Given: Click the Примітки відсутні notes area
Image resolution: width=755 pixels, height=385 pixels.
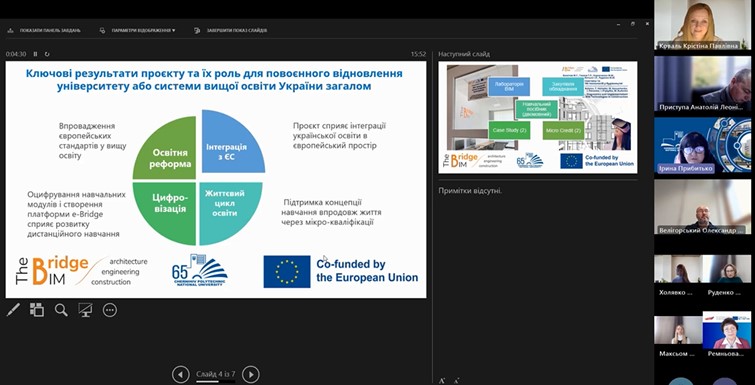Looking at the screenshot, I should click(470, 191).
